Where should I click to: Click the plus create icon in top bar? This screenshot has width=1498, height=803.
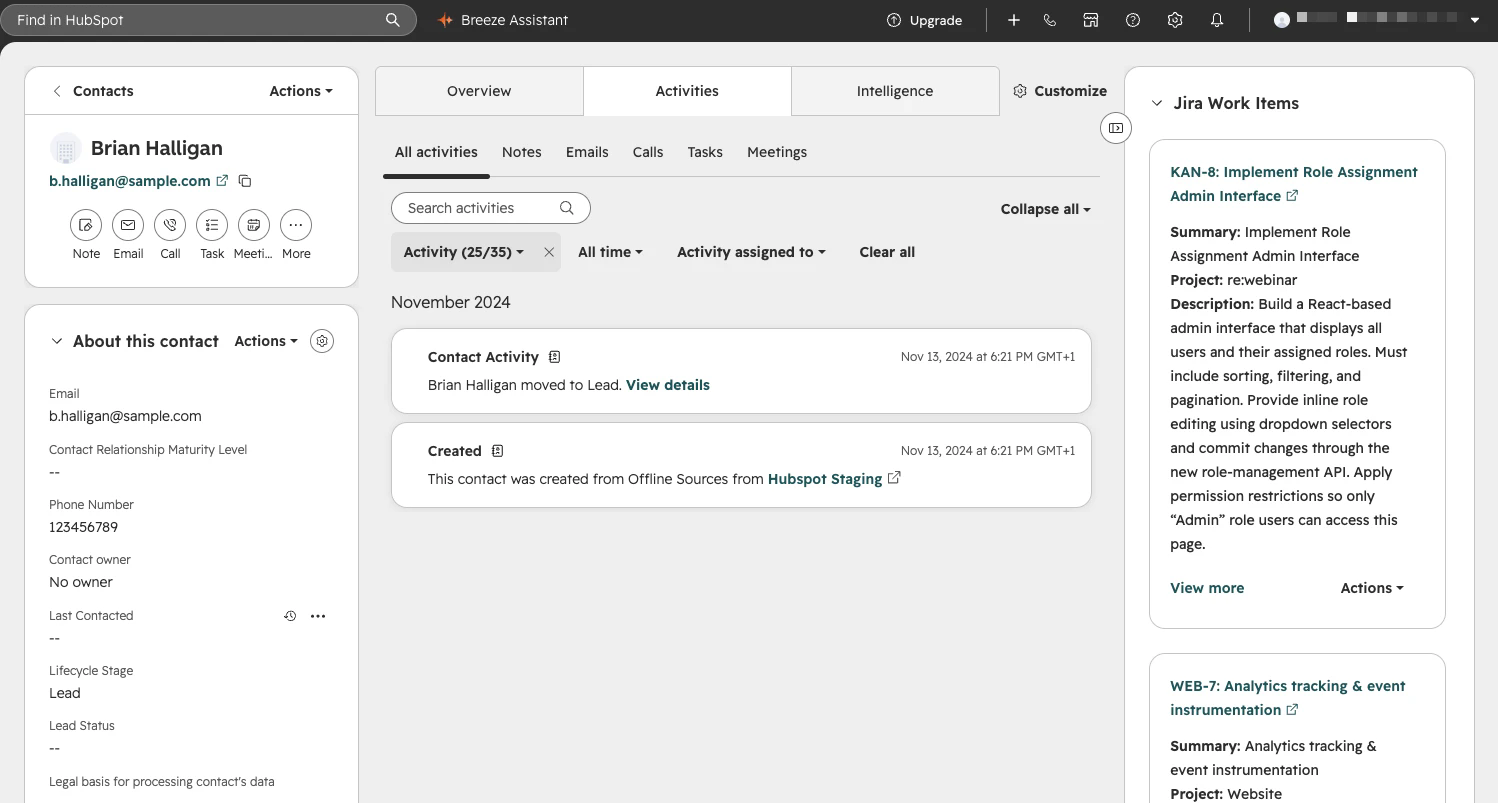click(1014, 20)
